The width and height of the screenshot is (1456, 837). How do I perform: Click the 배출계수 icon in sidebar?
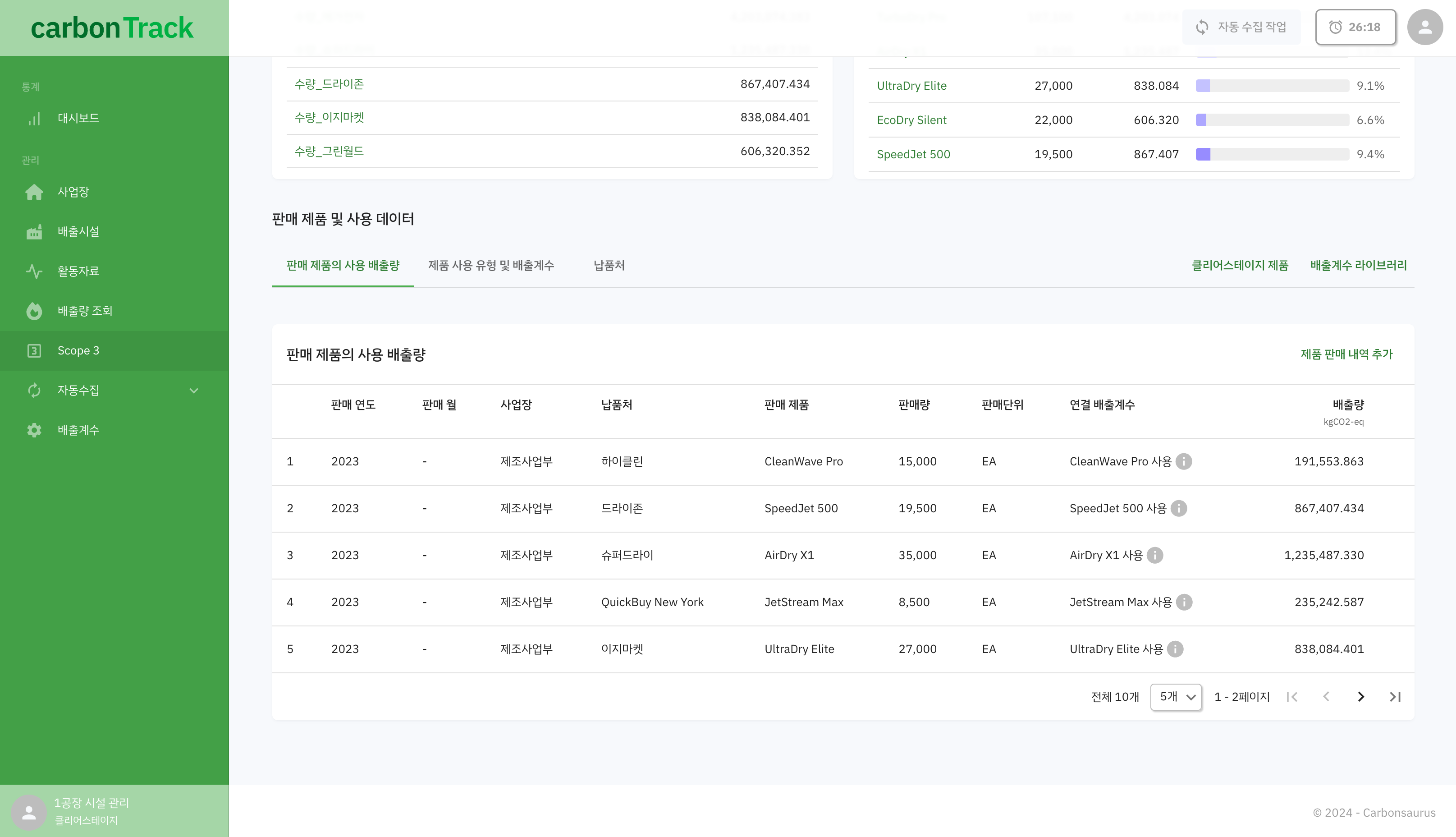[x=35, y=430]
